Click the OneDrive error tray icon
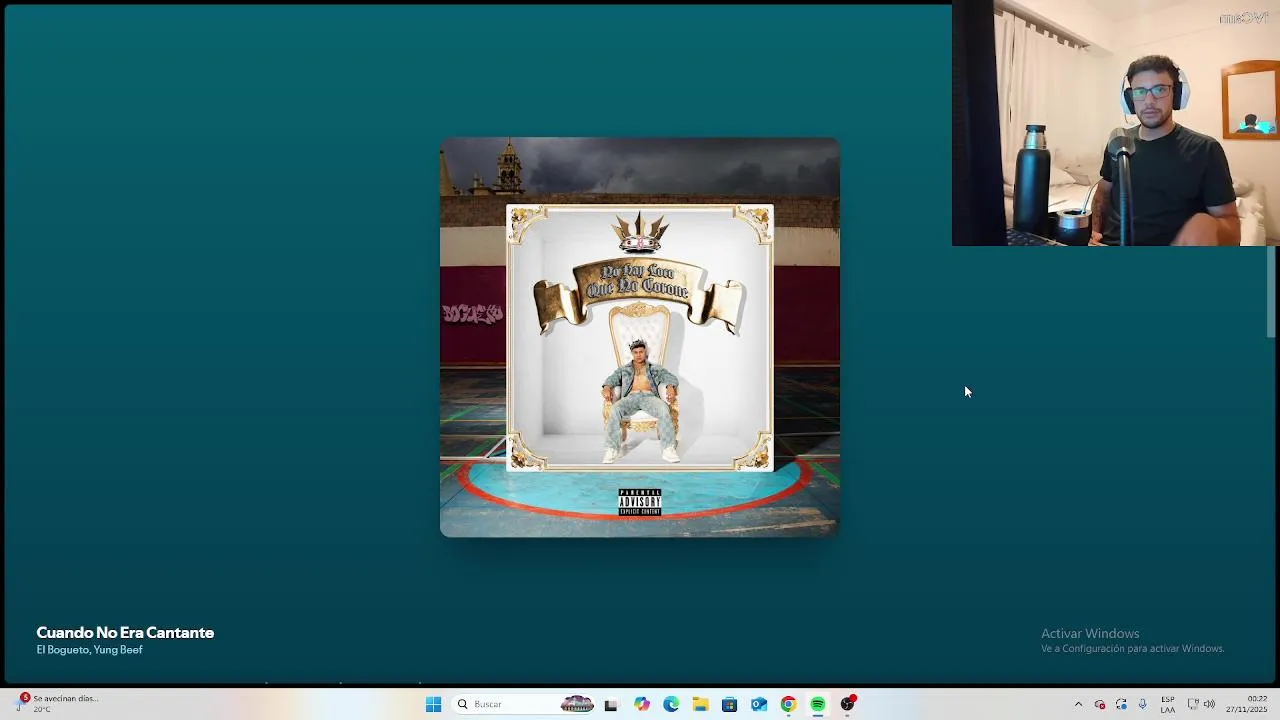This screenshot has height=720, width=1280. click(x=1100, y=704)
